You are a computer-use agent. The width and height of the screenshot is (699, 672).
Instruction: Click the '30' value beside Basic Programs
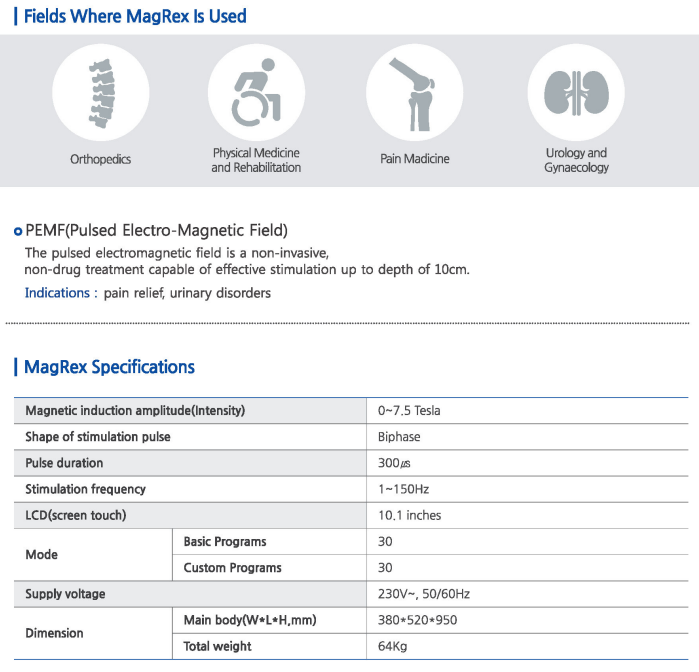[x=385, y=542]
